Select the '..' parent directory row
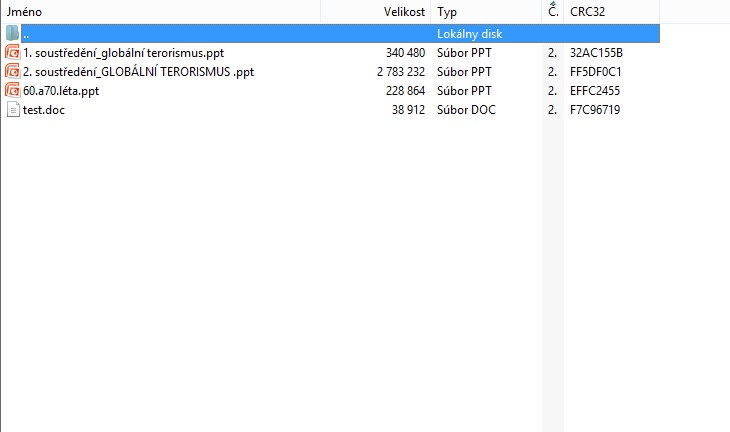The width and height of the screenshot is (730, 432). [x=340, y=34]
